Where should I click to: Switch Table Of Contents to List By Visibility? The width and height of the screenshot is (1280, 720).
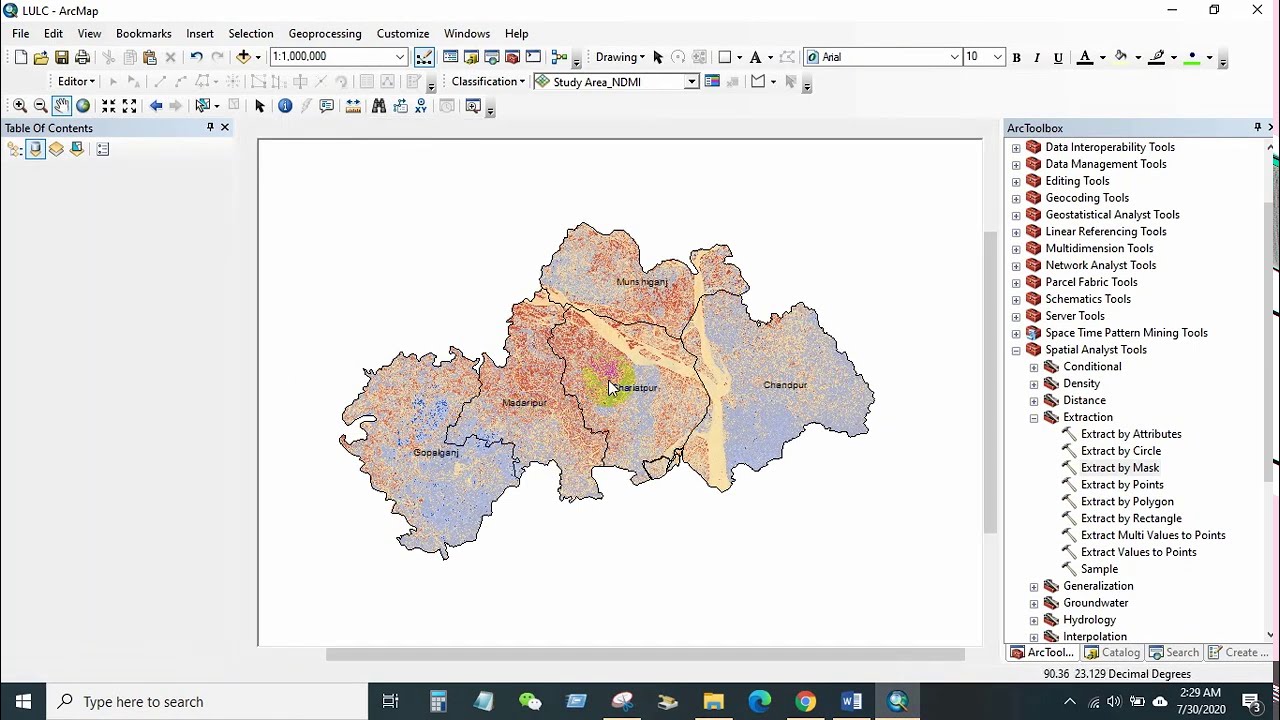56,149
